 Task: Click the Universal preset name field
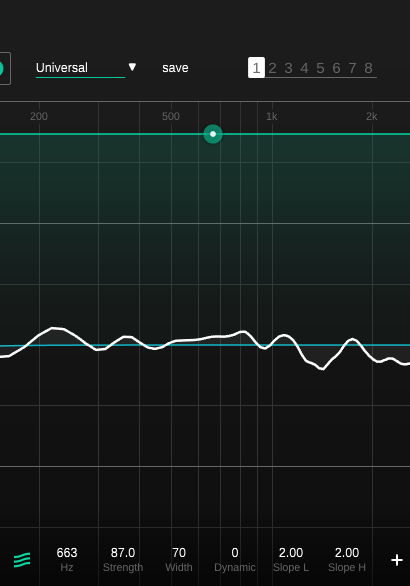tap(80, 68)
